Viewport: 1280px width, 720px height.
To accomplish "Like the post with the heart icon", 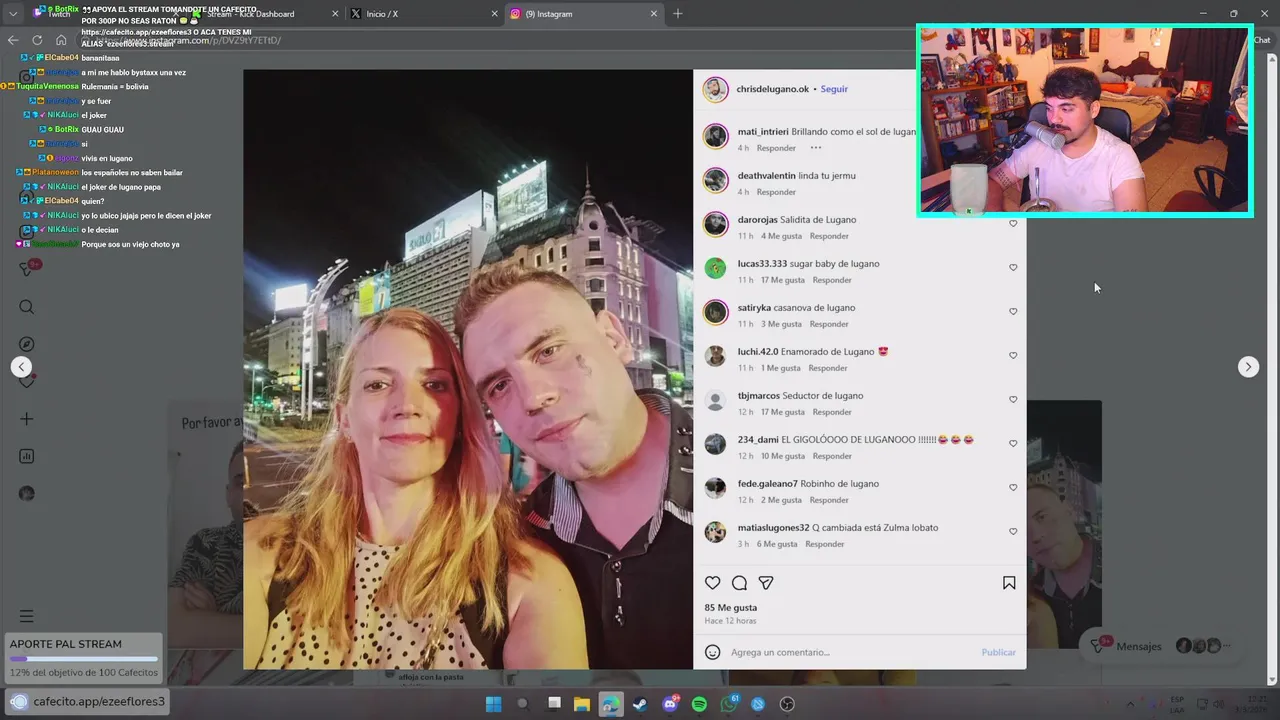I will pos(712,583).
